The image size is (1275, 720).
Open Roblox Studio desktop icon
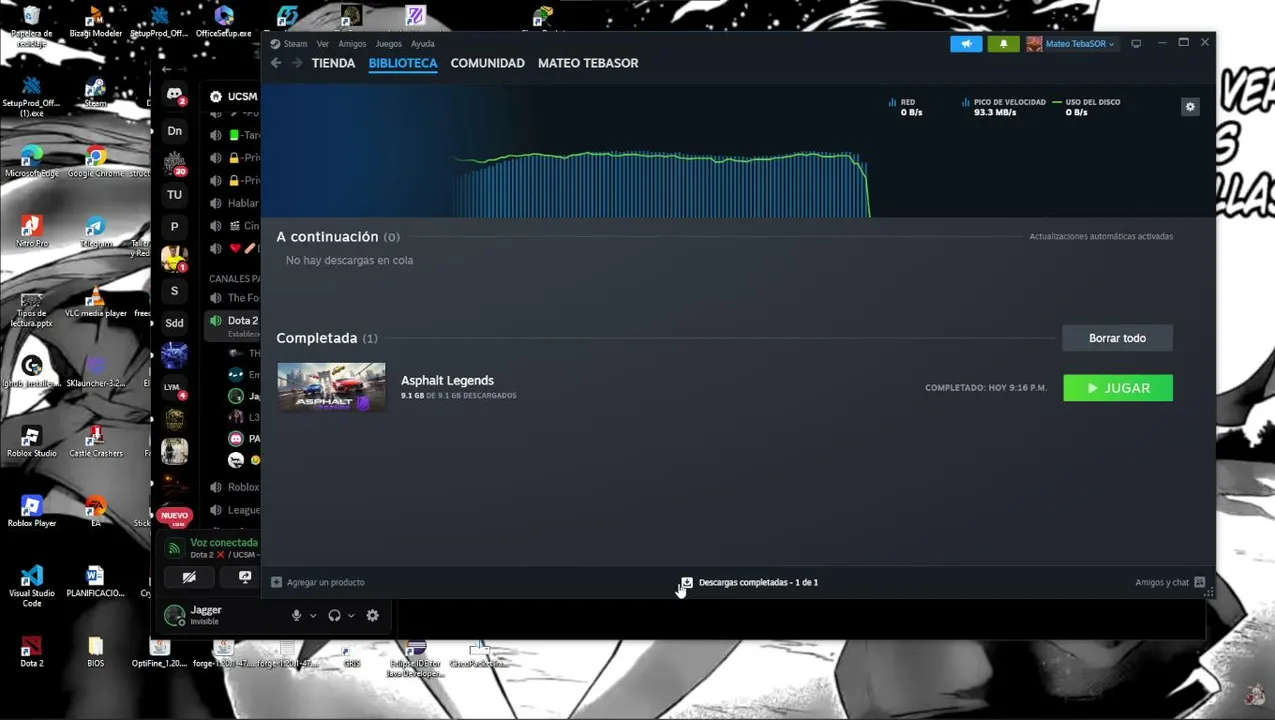click(31, 442)
